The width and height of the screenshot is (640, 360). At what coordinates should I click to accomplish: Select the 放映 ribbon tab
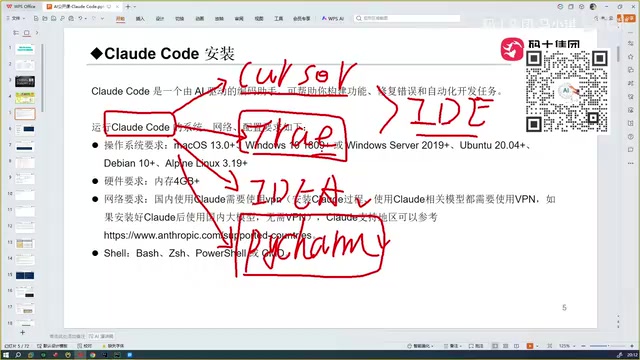point(219,19)
